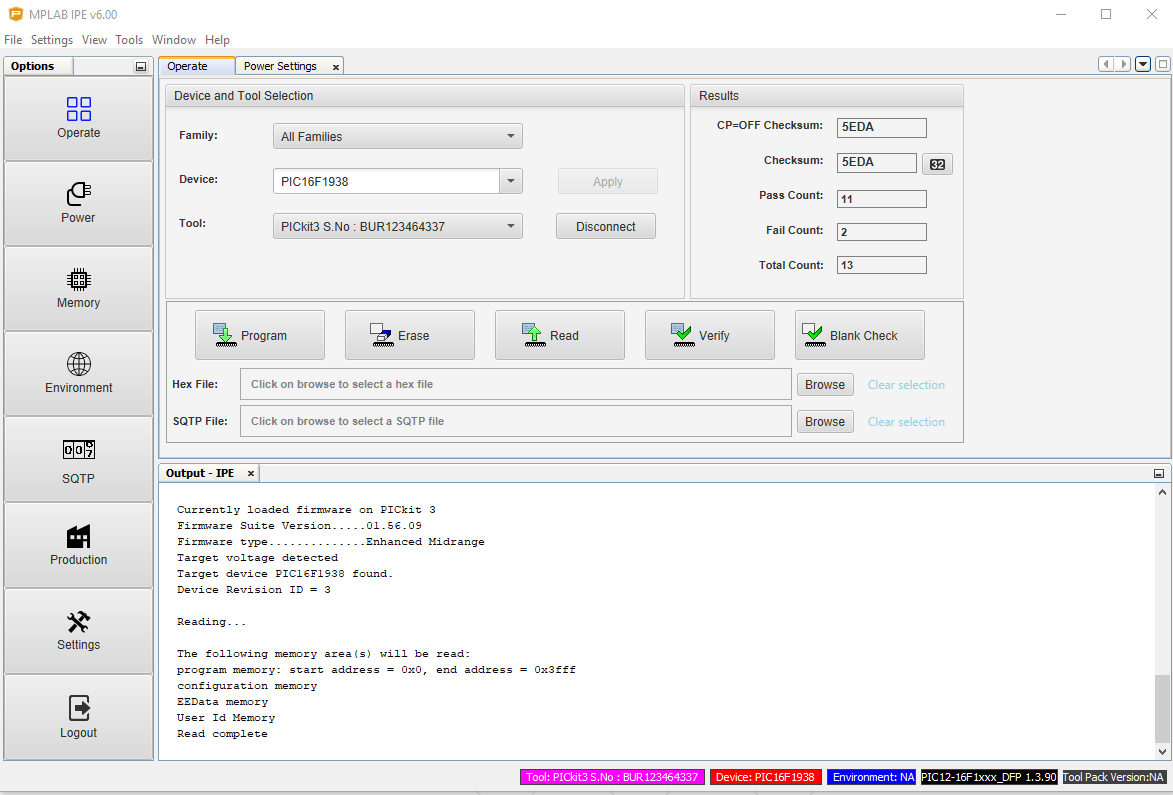Open the Power options panel
Viewport: 1173px width, 795px height.
79,203
